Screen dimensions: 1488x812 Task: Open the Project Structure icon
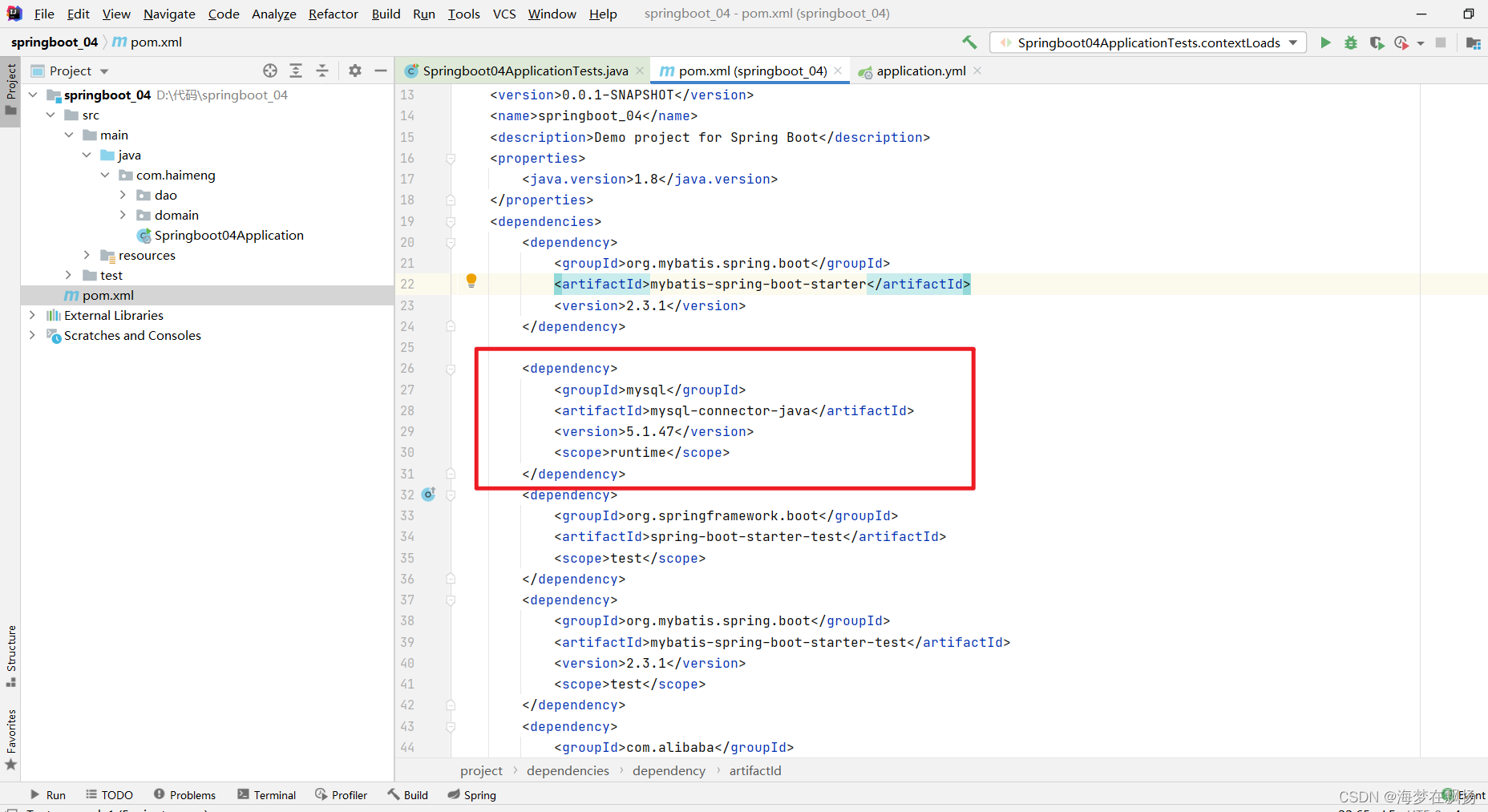click(x=1473, y=42)
